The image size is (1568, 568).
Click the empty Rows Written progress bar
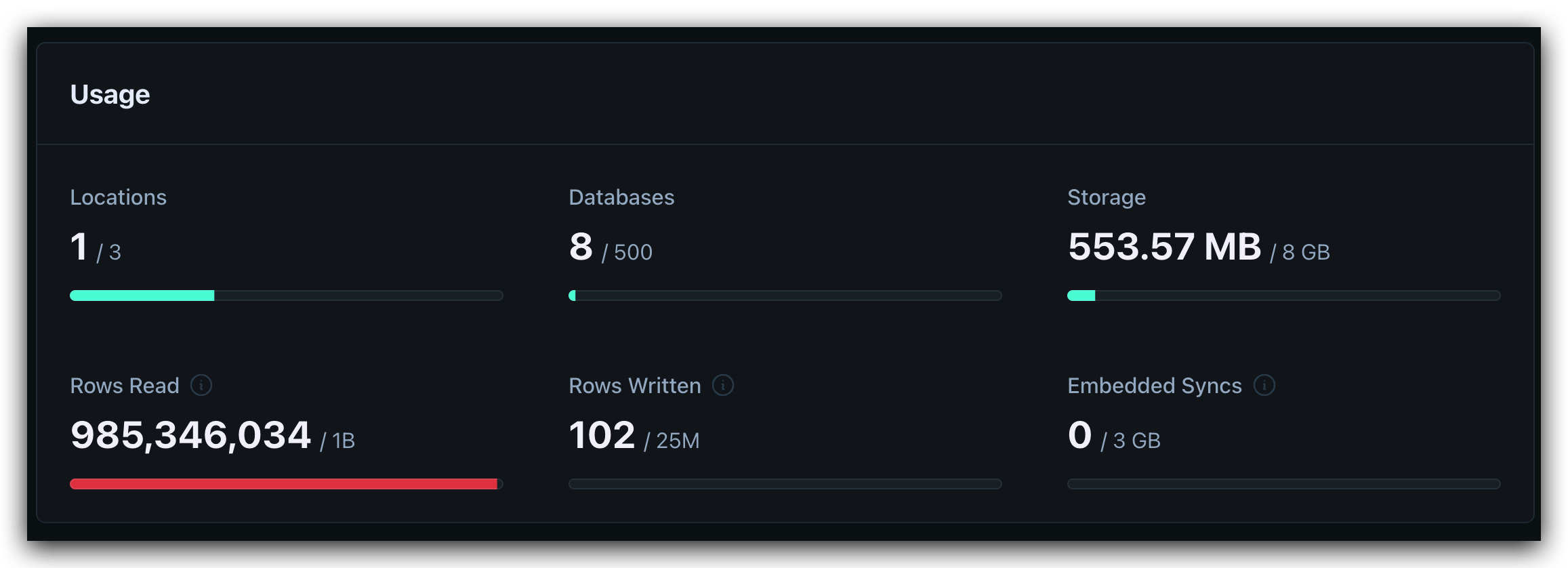[785, 484]
